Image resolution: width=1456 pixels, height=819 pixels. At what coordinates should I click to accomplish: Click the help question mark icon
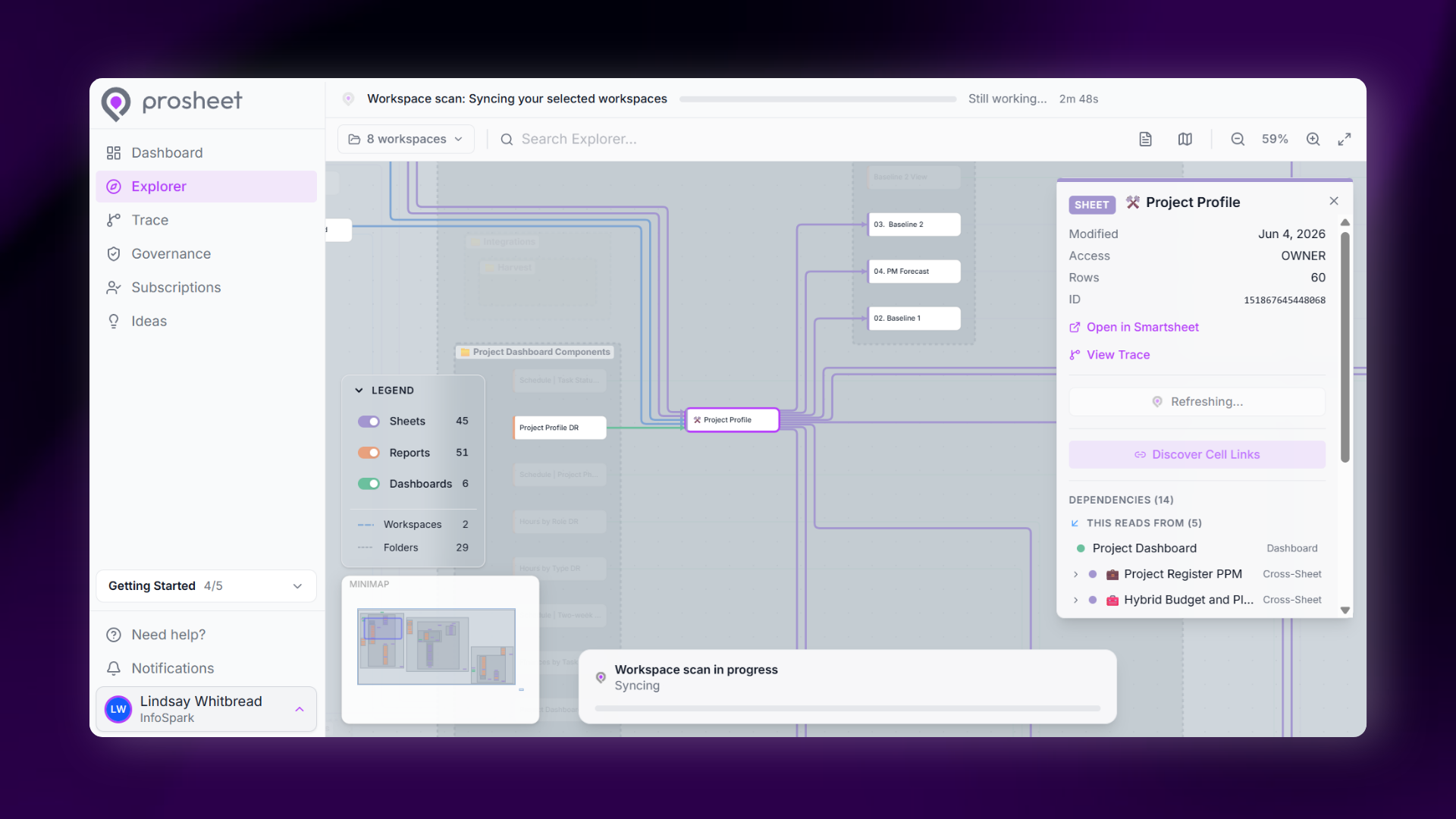114,635
